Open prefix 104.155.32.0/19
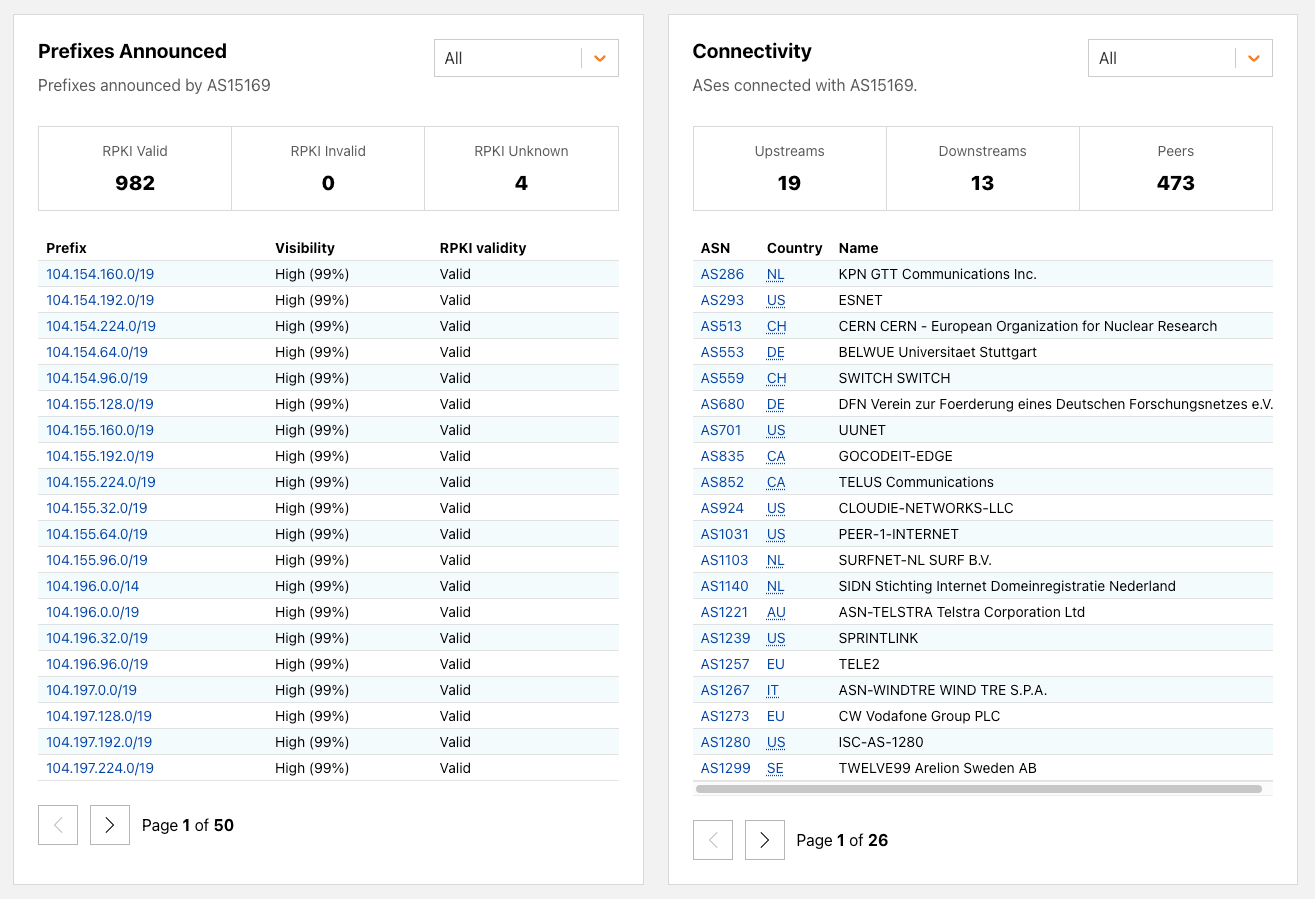The height and width of the screenshot is (899, 1315). click(97, 508)
